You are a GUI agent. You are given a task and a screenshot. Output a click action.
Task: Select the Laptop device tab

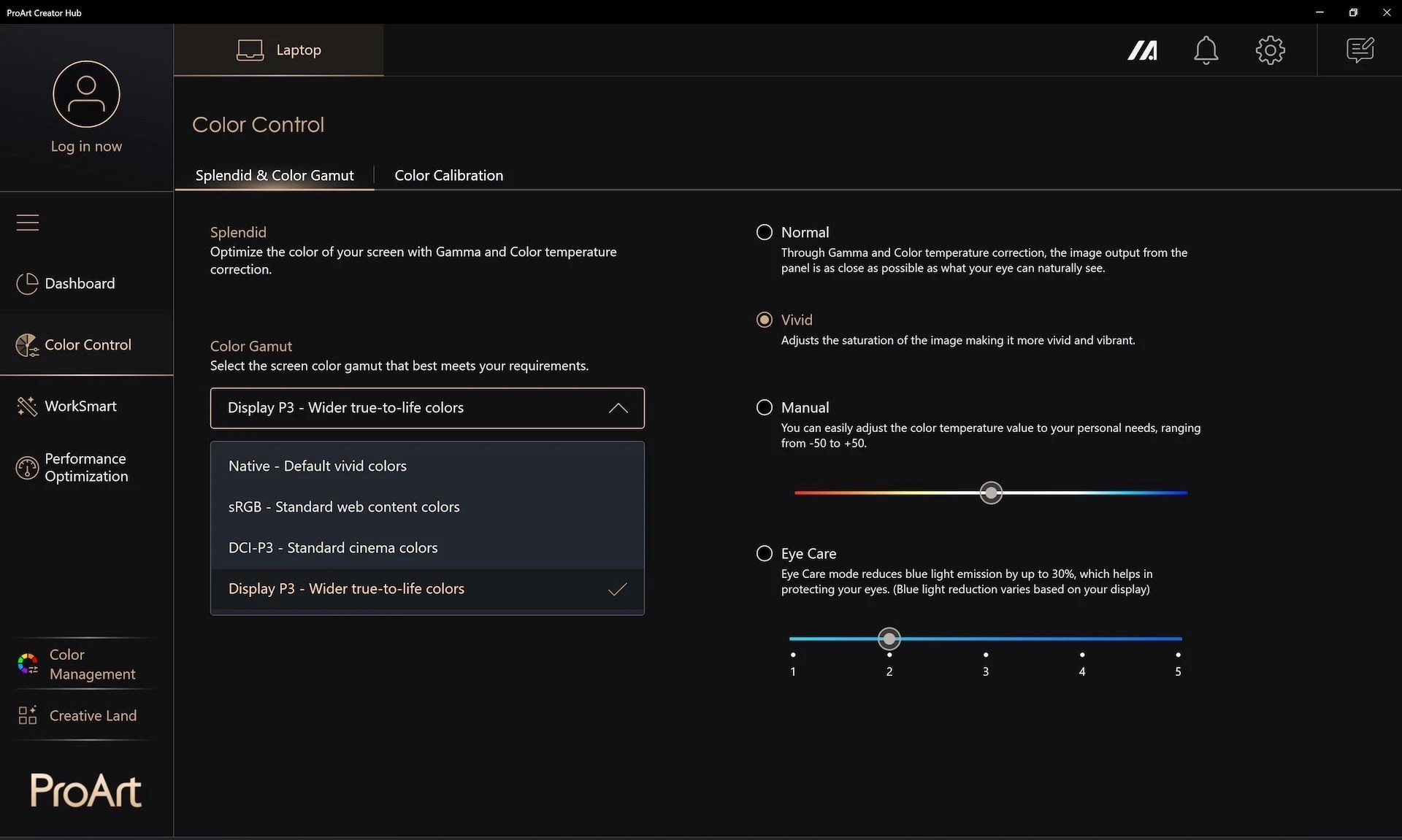coord(279,50)
